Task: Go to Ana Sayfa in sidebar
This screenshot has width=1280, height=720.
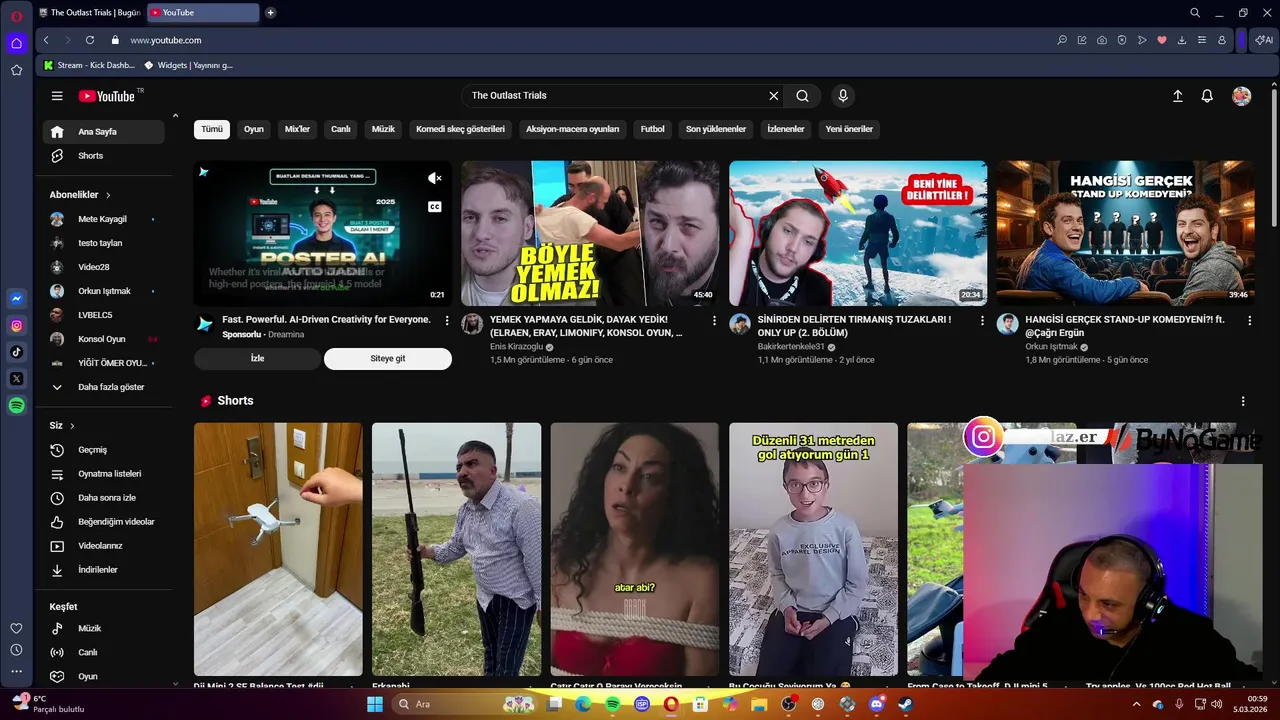Action: click(x=103, y=132)
